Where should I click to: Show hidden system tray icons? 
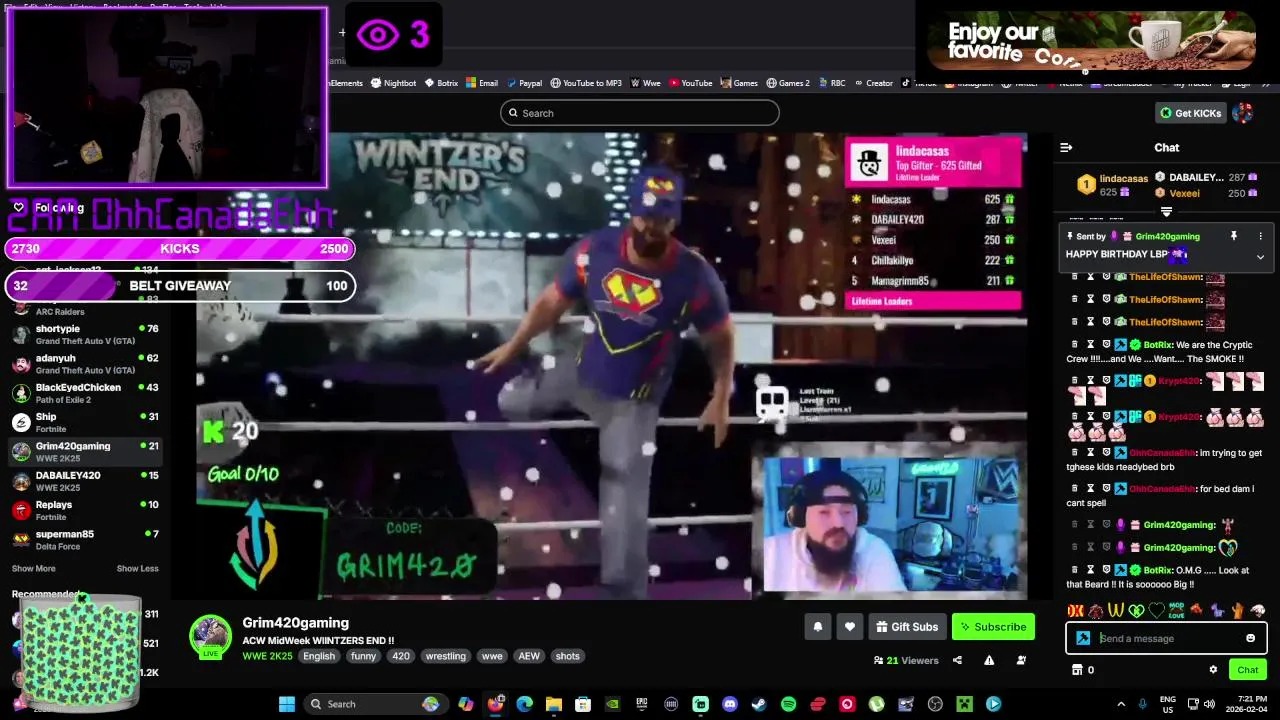(x=1120, y=704)
